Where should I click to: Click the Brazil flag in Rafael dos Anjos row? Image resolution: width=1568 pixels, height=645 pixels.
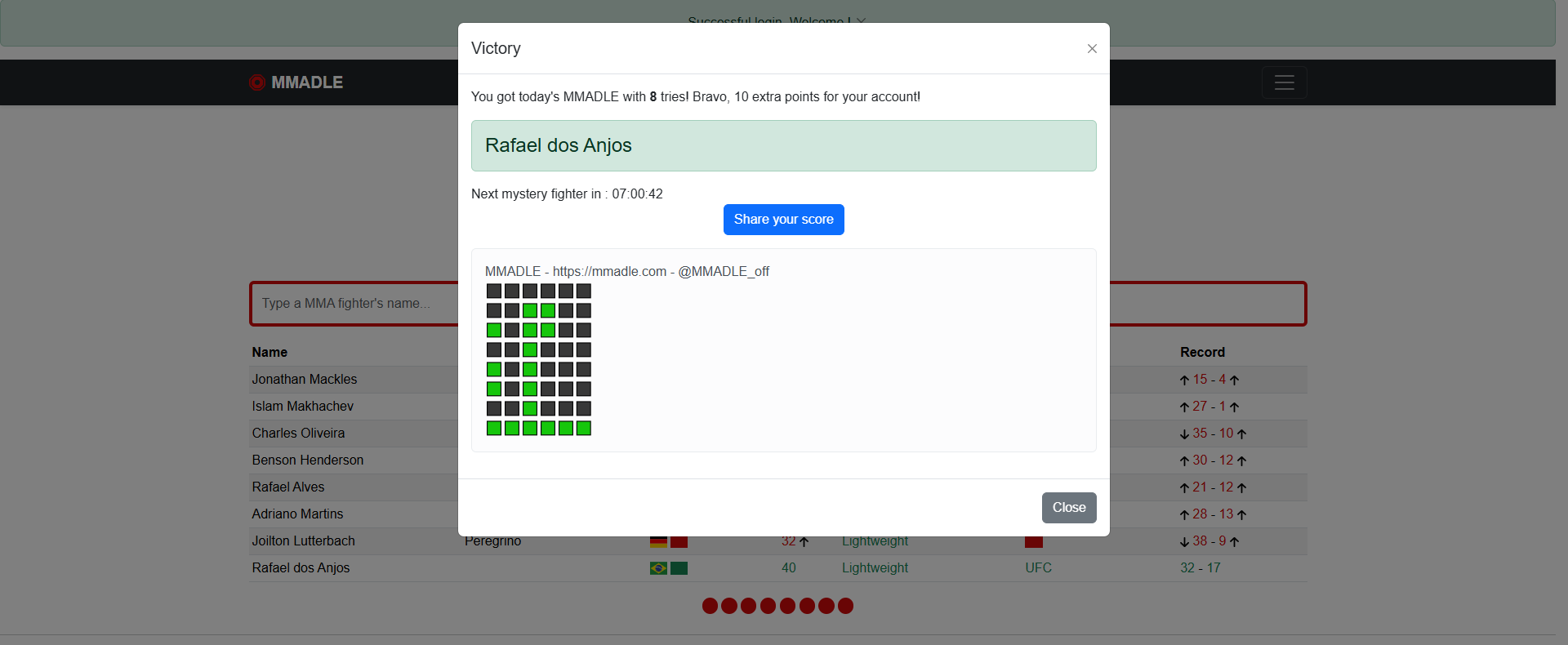(658, 568)
